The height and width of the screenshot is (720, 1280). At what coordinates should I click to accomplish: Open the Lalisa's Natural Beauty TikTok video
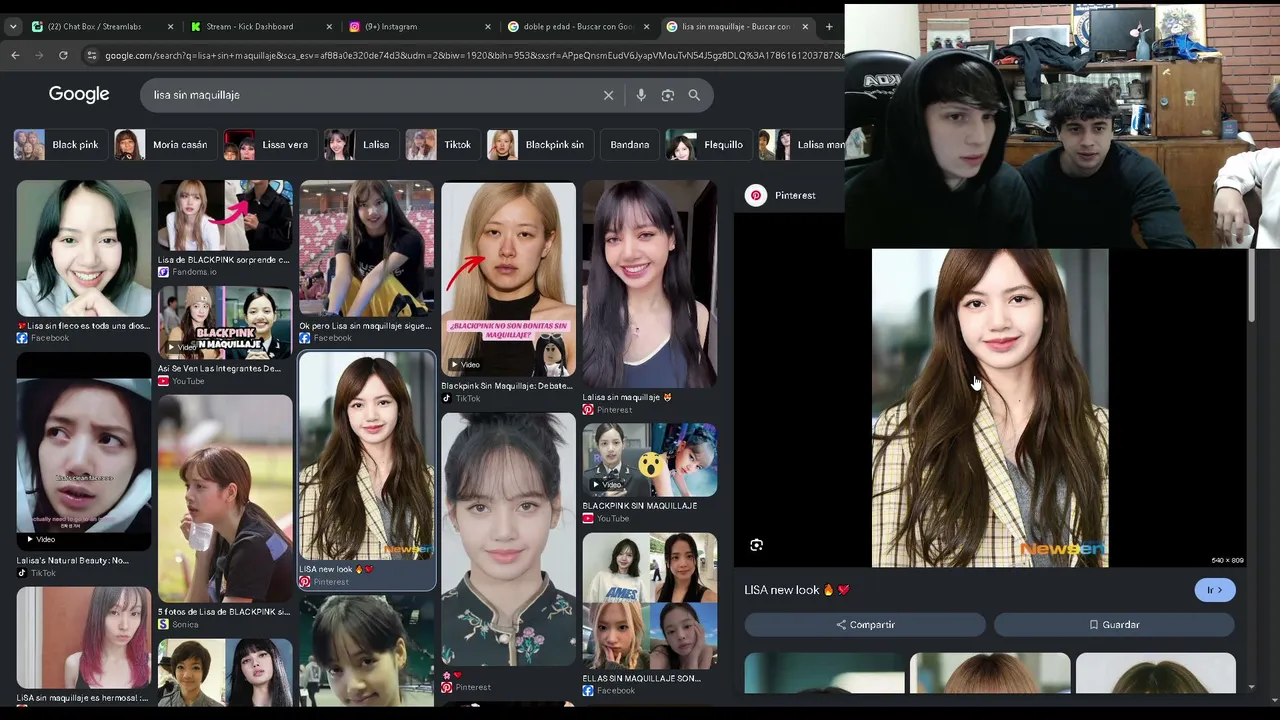(84, 451)
